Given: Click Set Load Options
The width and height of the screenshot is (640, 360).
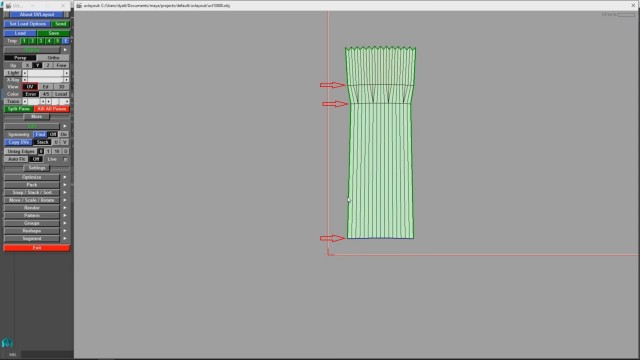Looking at the screenshot, I should 27,24.
